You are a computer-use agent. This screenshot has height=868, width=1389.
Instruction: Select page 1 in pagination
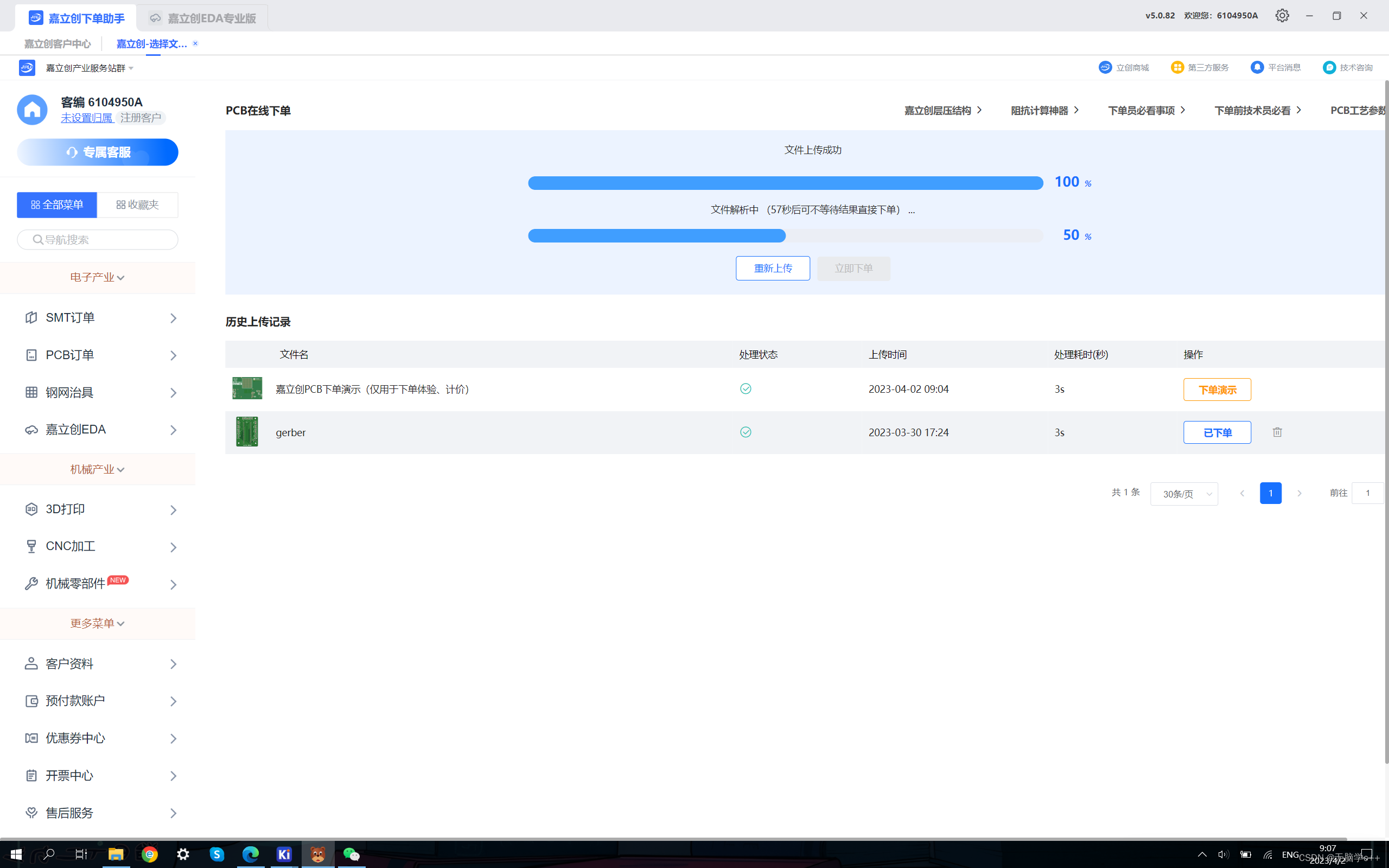pos(1270,493)
